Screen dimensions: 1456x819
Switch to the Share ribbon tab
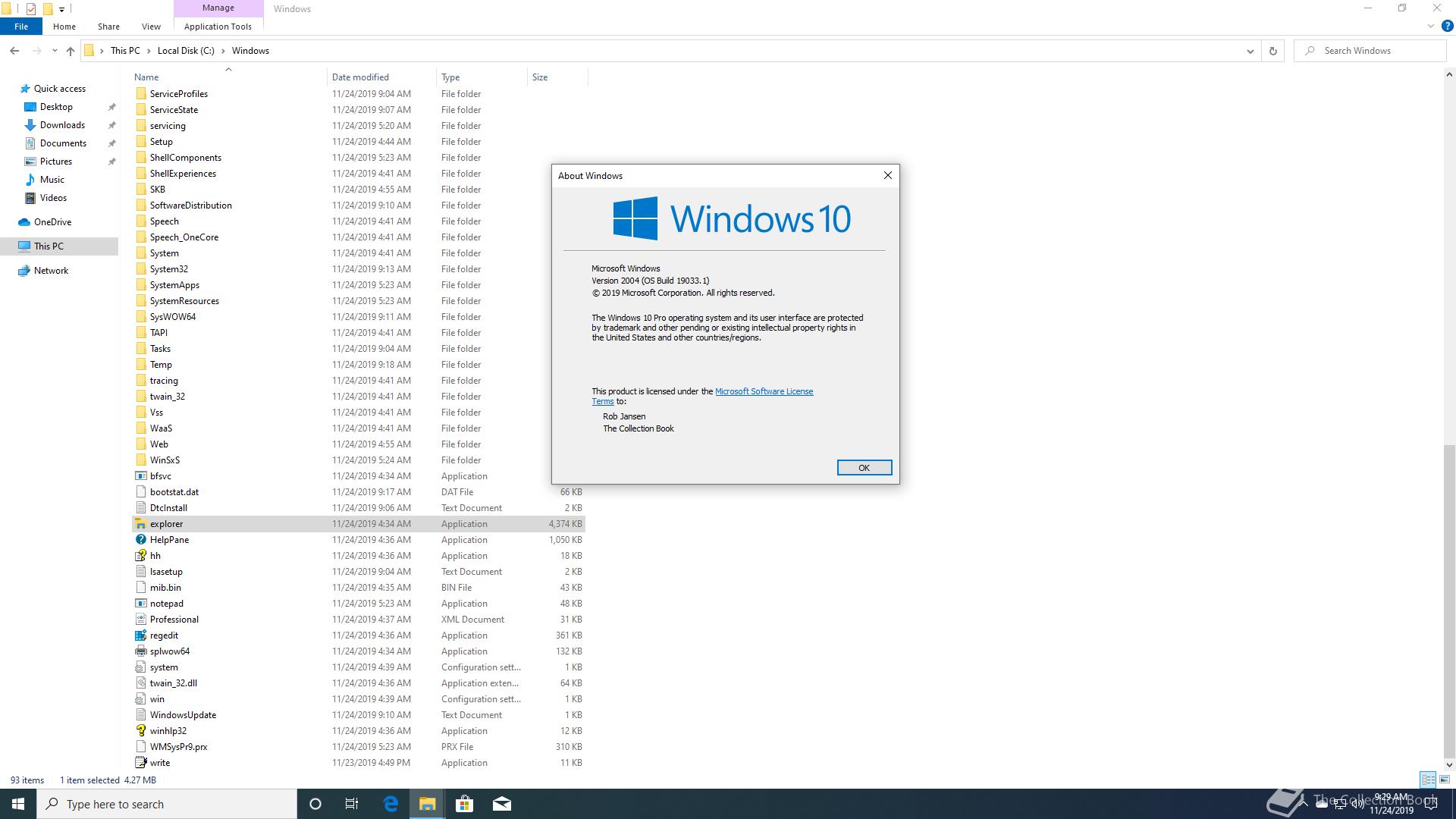(x=108, y=27)
